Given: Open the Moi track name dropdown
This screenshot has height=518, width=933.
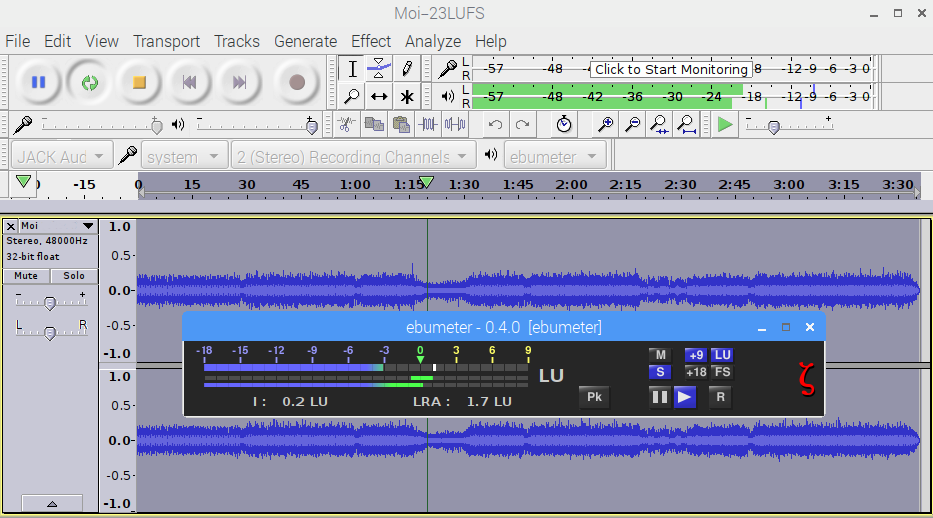Looking at the screenshot, I should 58,226.
